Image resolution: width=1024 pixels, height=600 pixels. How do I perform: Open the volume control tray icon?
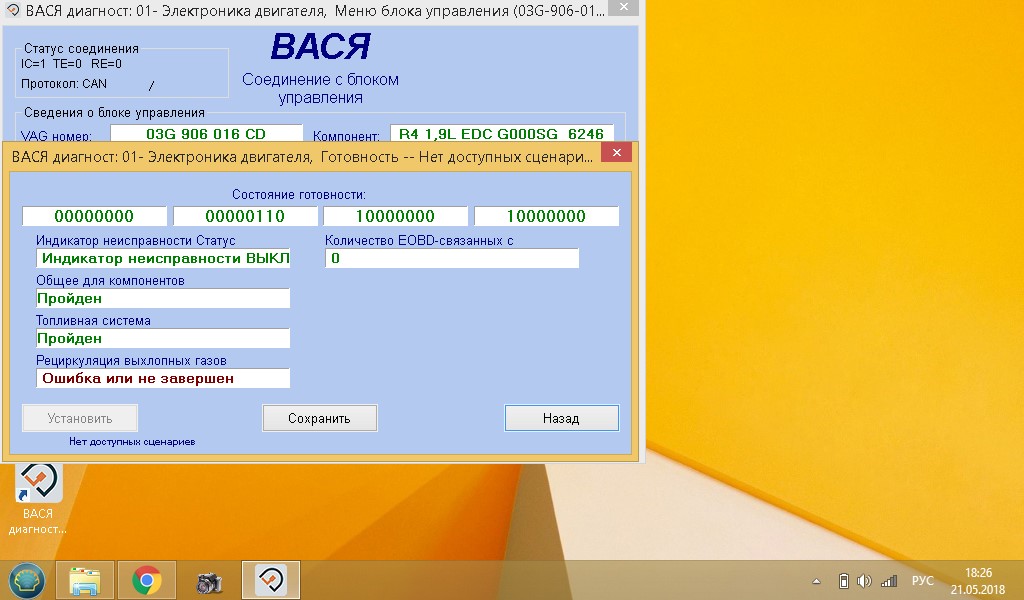pyautogui.click(x=864, y=580)
